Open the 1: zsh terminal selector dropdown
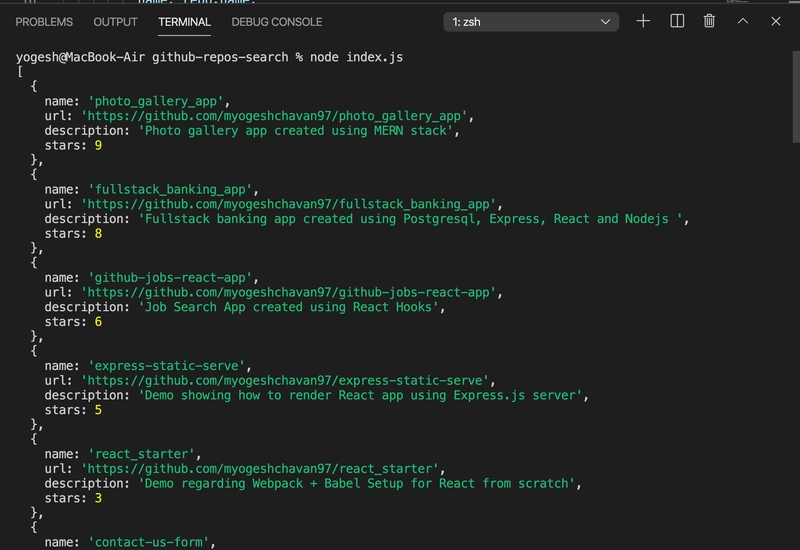This screenshot has width=800, height=550. tap(531, 22)
